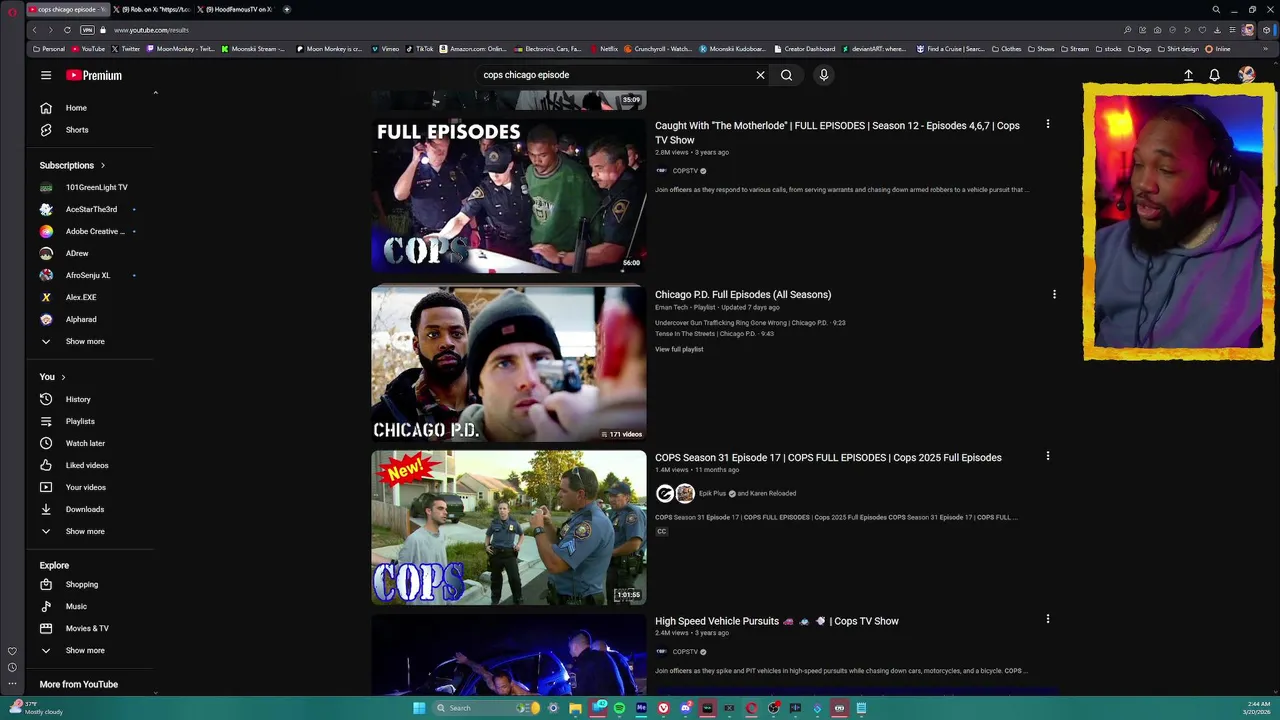Click View full playlist link

(679, 349)
